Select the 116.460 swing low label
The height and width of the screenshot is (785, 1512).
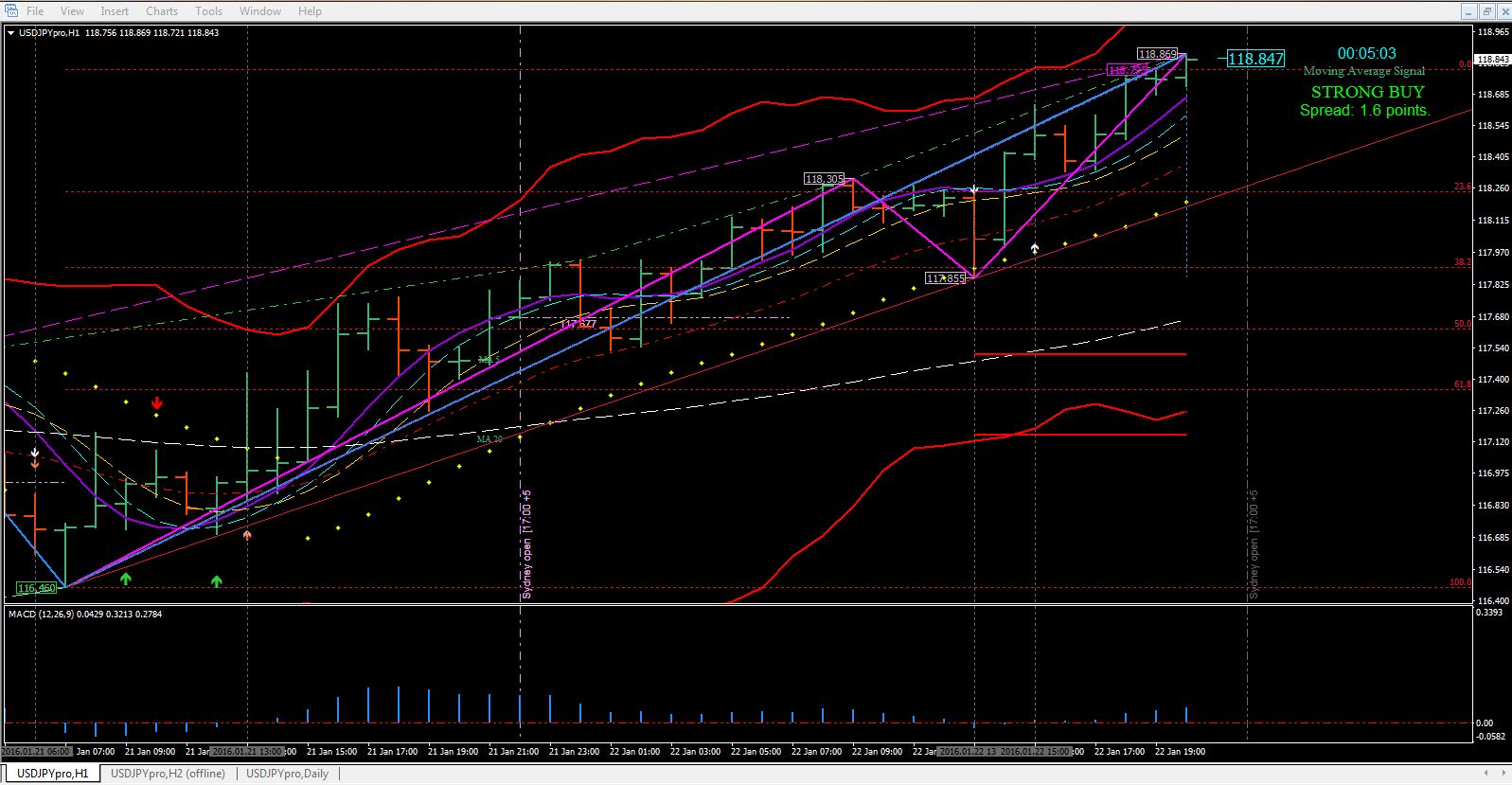37,588
